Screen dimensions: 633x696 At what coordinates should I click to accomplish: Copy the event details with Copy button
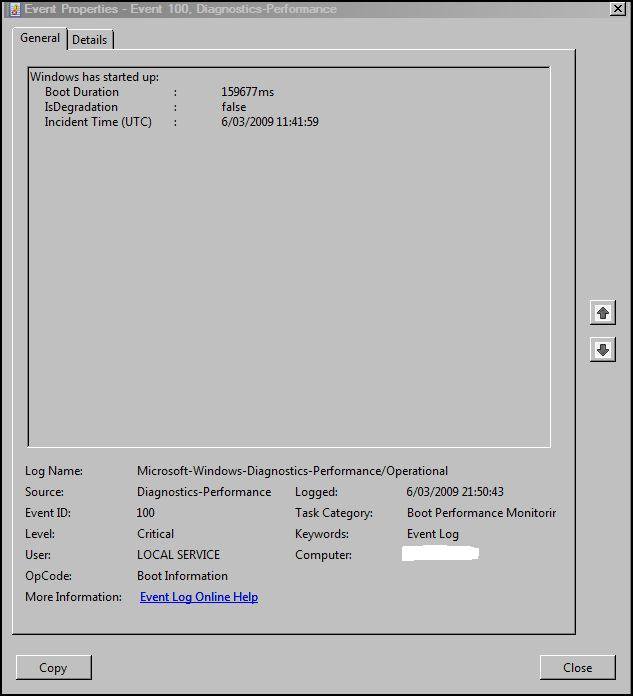coord(54,668)
